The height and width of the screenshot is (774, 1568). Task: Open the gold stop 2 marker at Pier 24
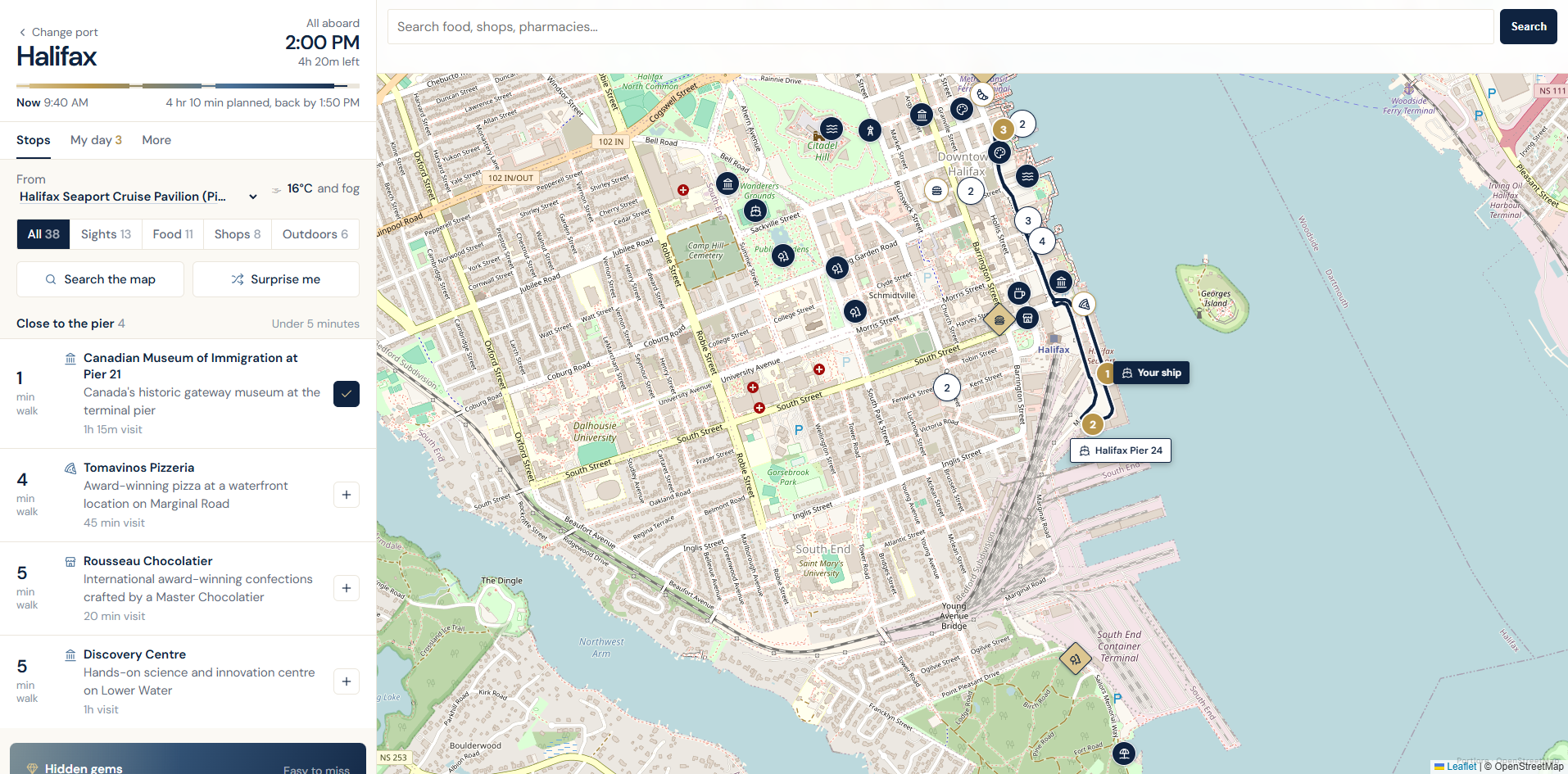click(1092, 424)
